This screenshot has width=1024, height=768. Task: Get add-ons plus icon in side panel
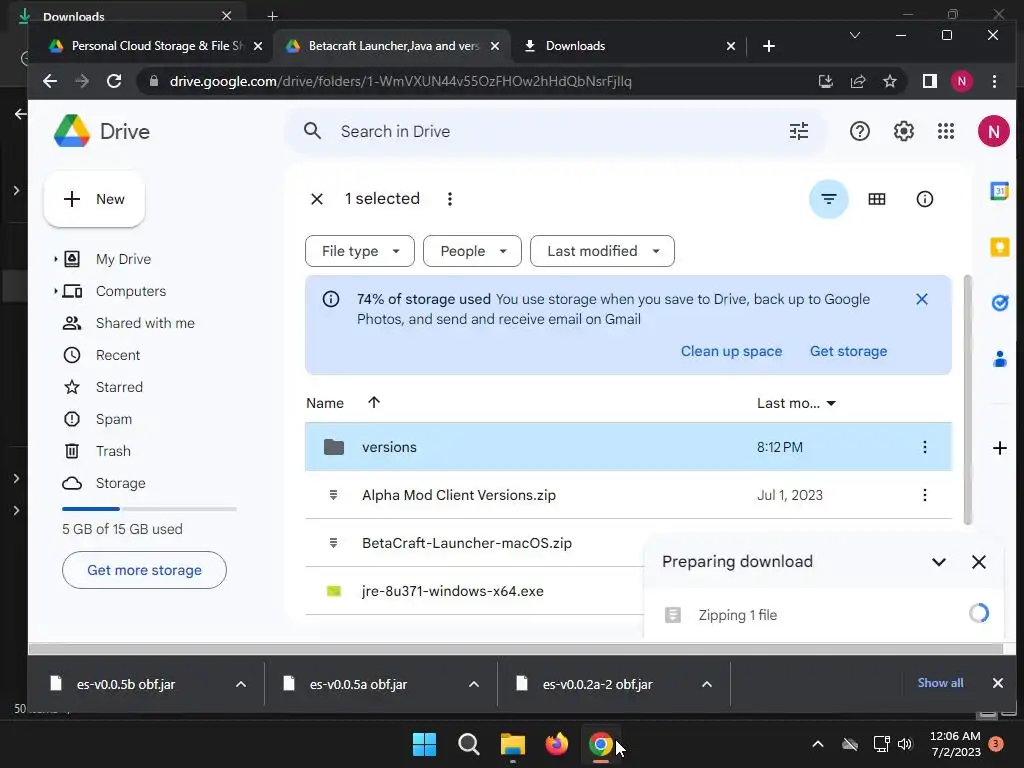999,448
